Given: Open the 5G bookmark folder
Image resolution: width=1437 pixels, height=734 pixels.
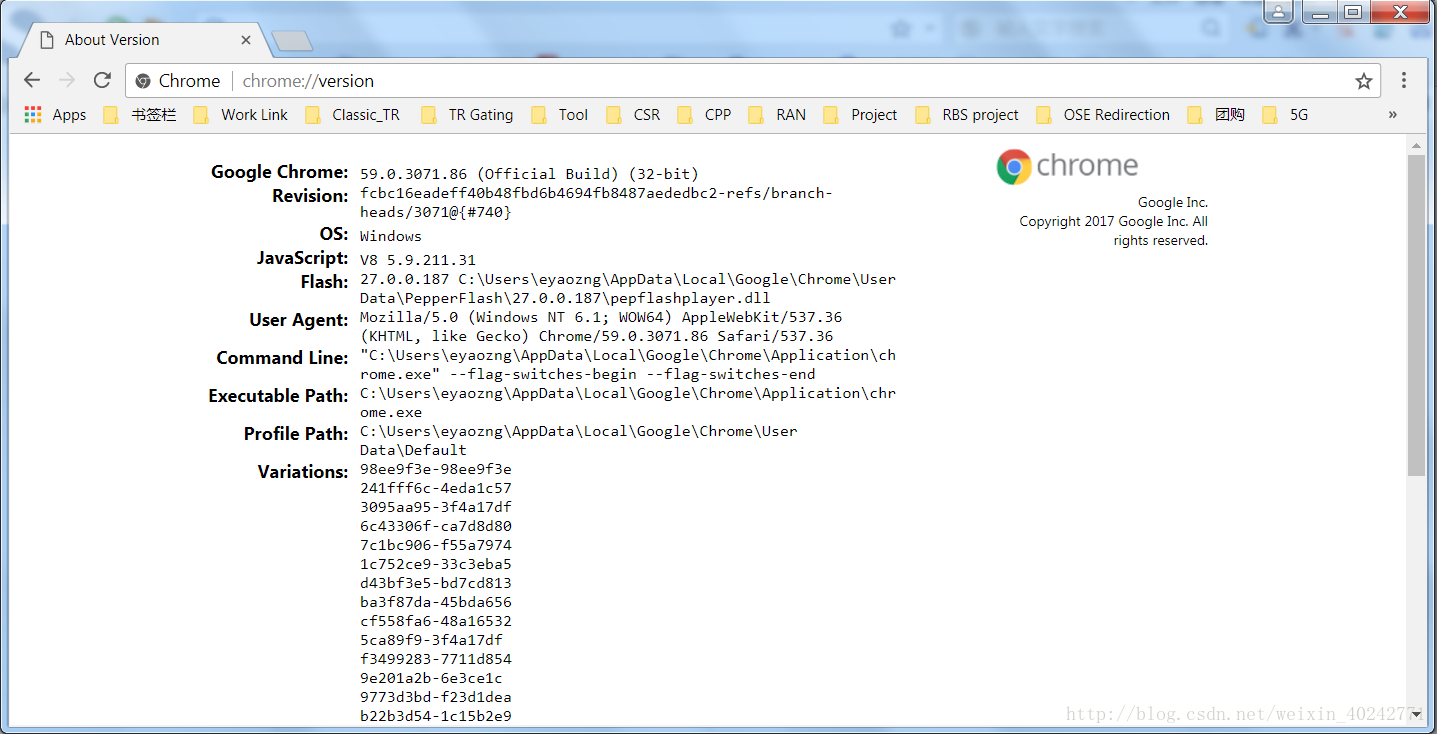Looking at the screenshot, I should pos(1286,115).
